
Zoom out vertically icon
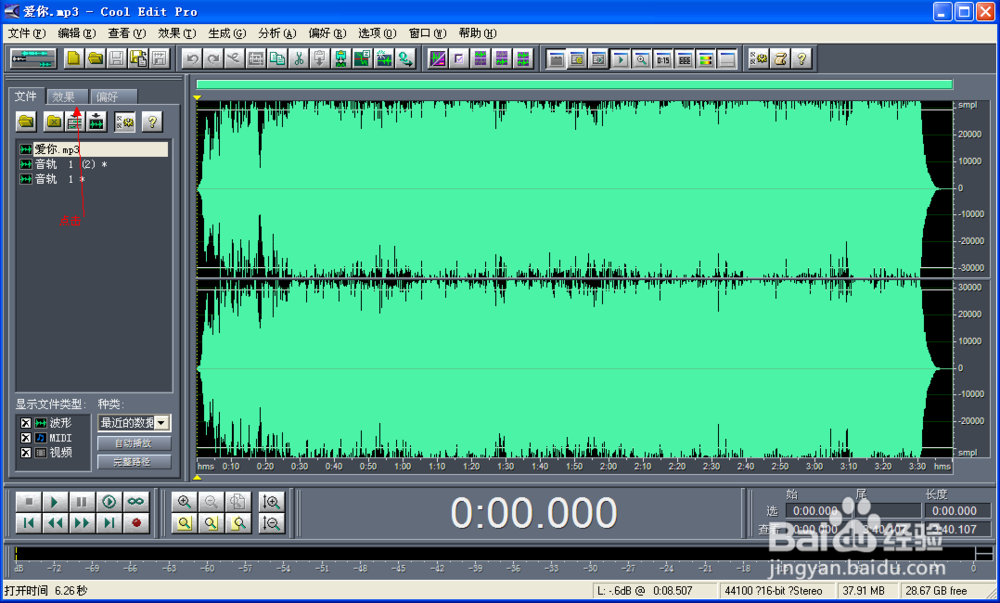[x=272, y=523]
